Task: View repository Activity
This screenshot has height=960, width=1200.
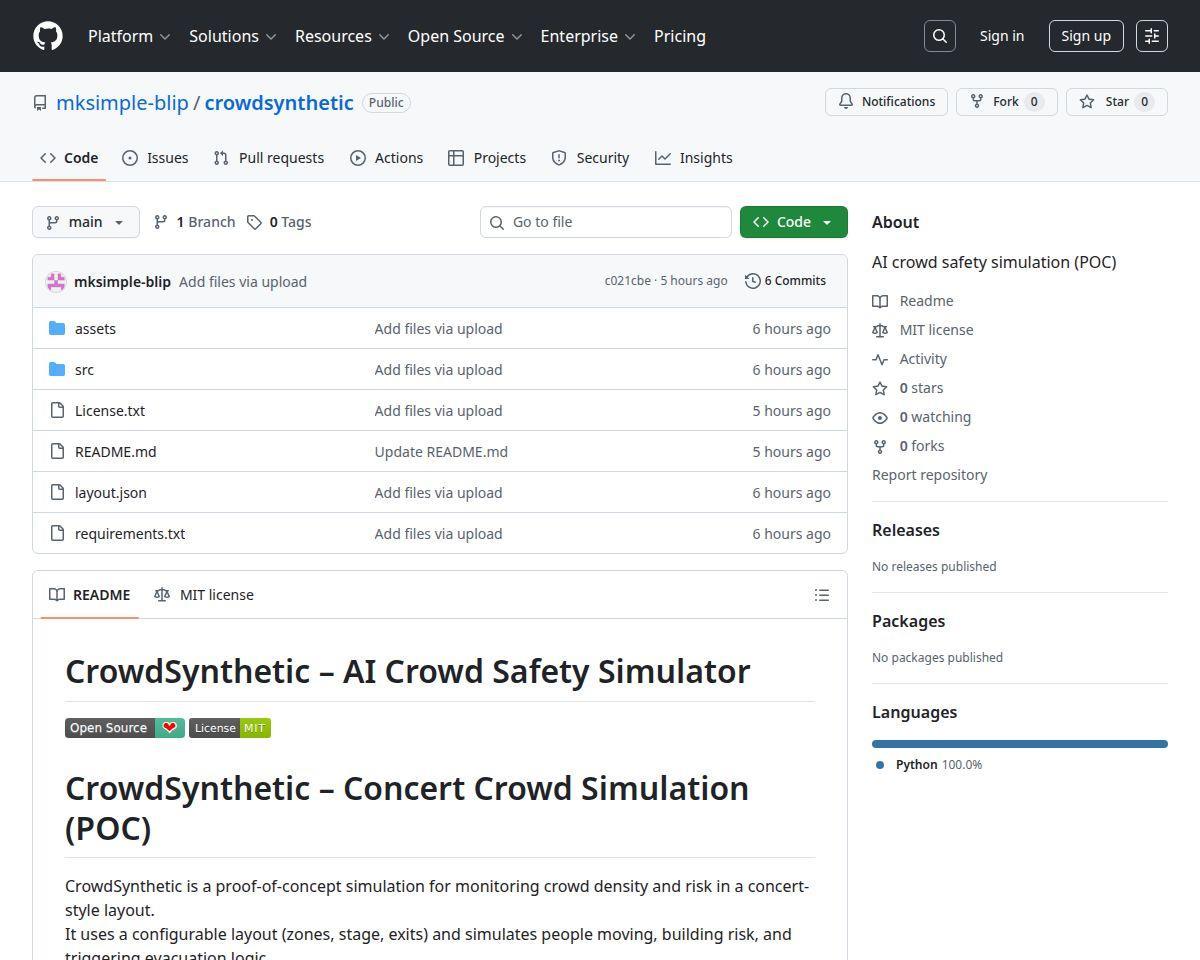Action: coord(910,359)
